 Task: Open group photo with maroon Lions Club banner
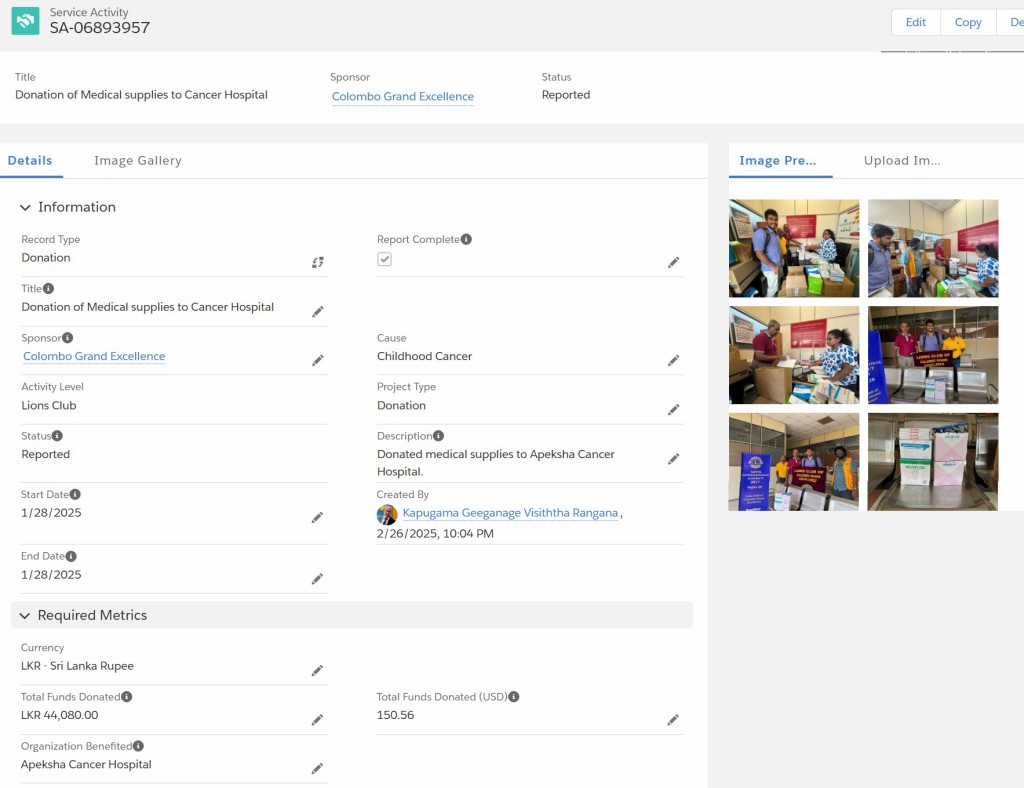[933, 355]
